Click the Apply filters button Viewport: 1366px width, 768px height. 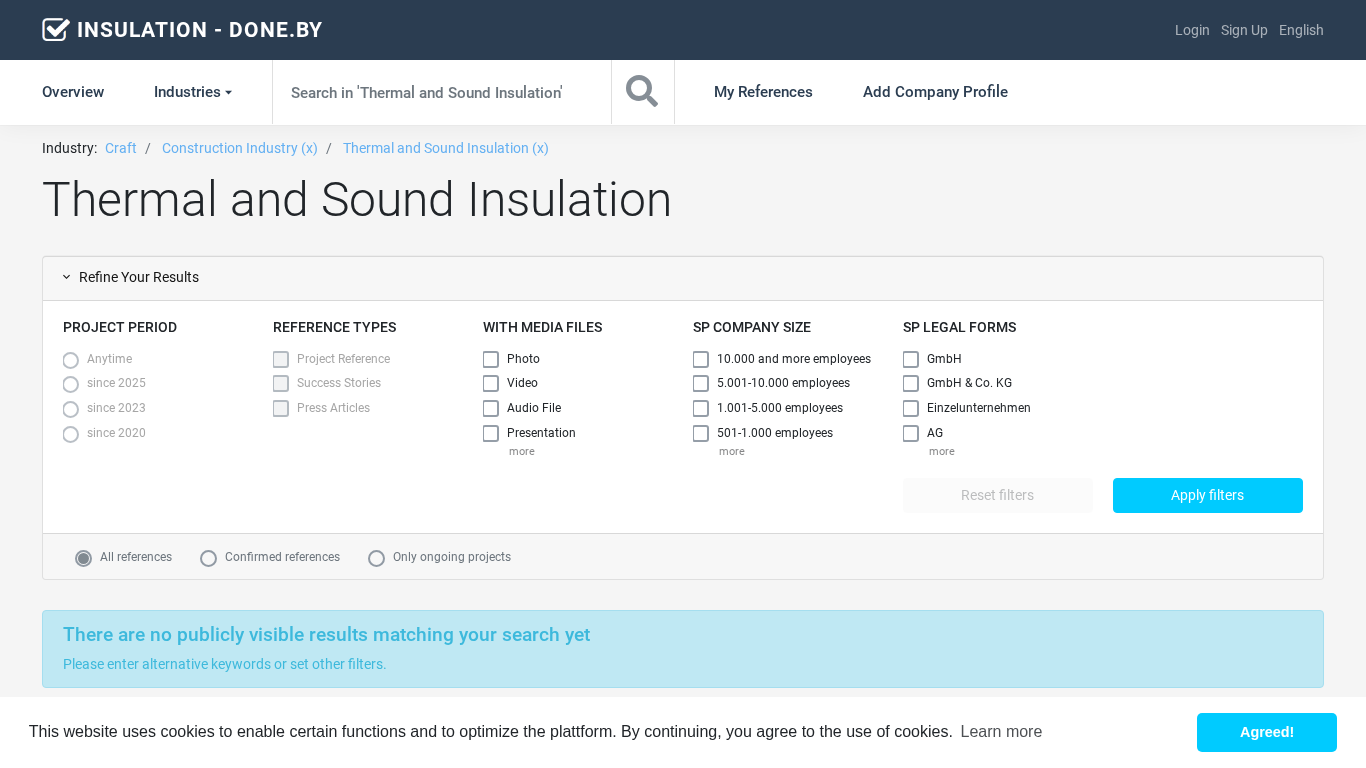click(x=1208, y=495)
